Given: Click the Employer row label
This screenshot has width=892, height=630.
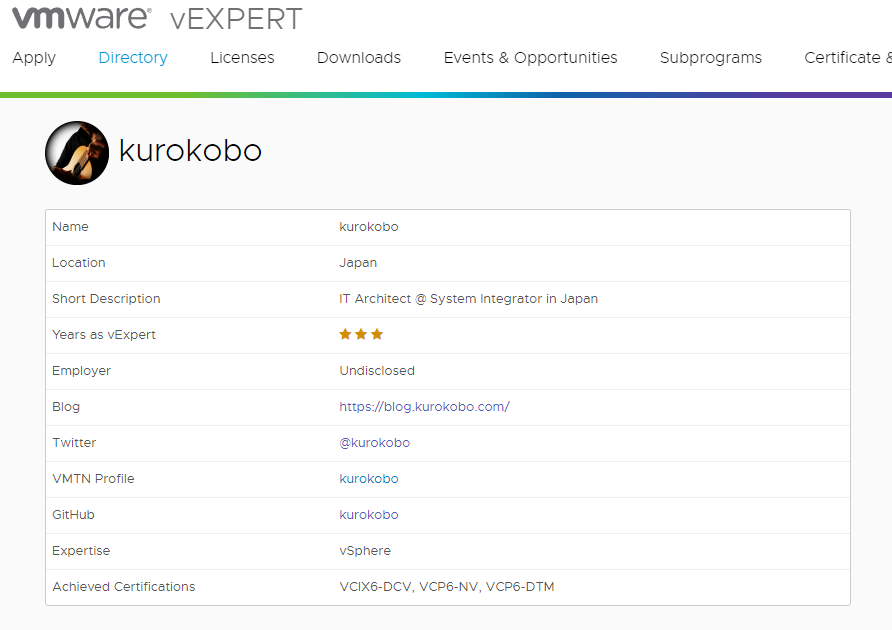Looking at the screenshot, I should 81,370.
